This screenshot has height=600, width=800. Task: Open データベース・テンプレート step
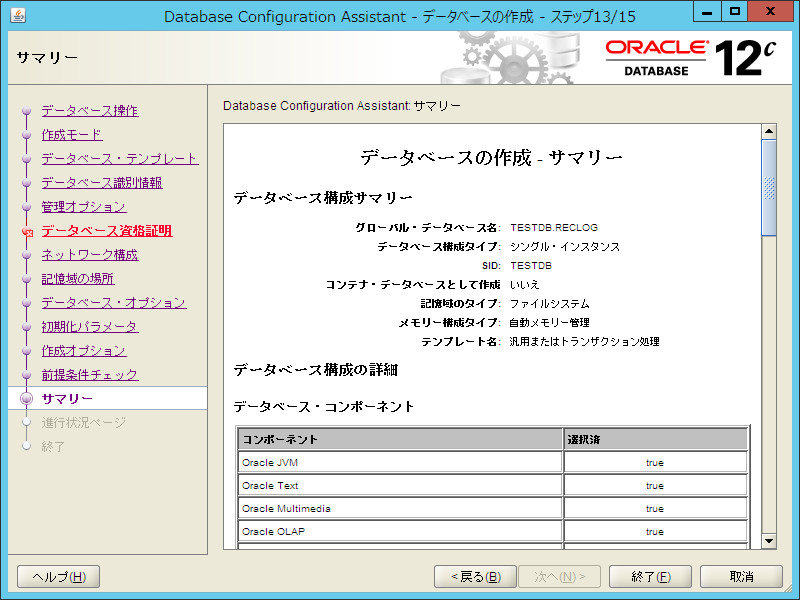tap(120, 159)
